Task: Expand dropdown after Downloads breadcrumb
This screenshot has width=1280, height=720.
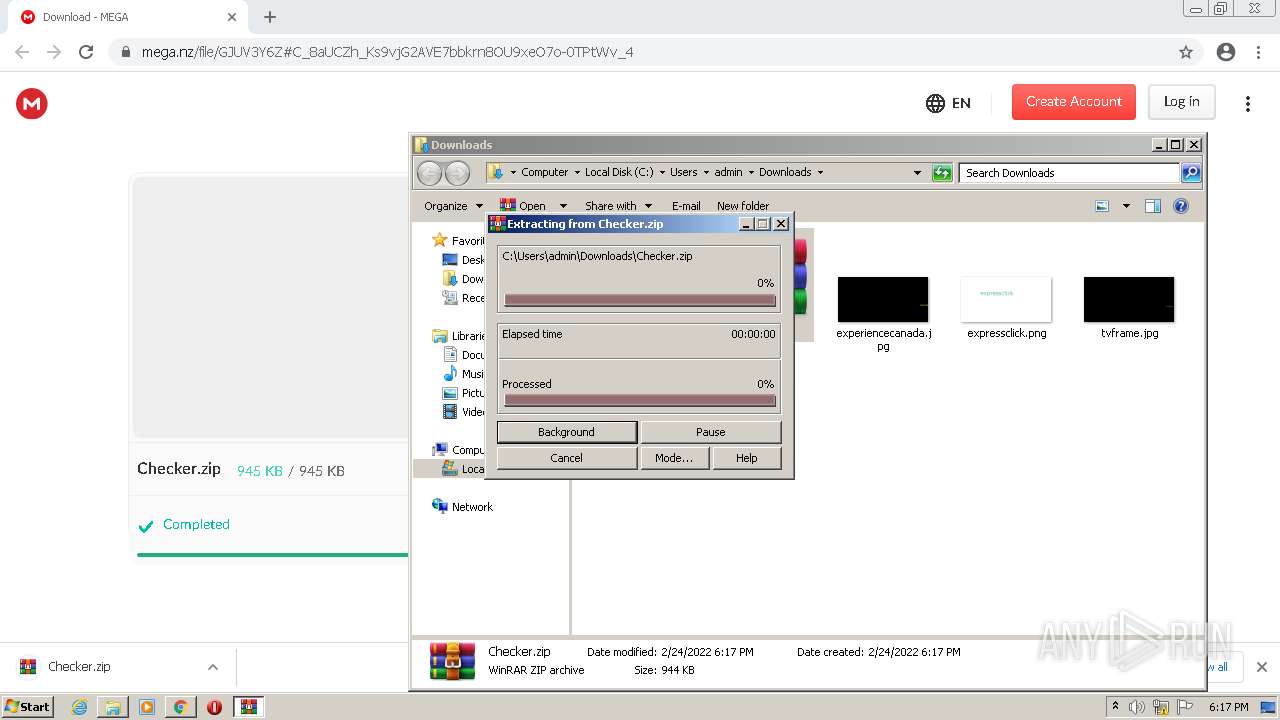Action: point(821,172)
